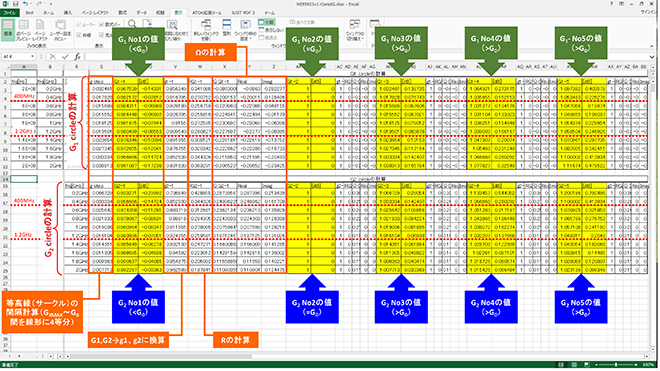Open Page Break Preview view
Image resolution: width=660 pixels, height=371 pixels.
click(24, 29)
